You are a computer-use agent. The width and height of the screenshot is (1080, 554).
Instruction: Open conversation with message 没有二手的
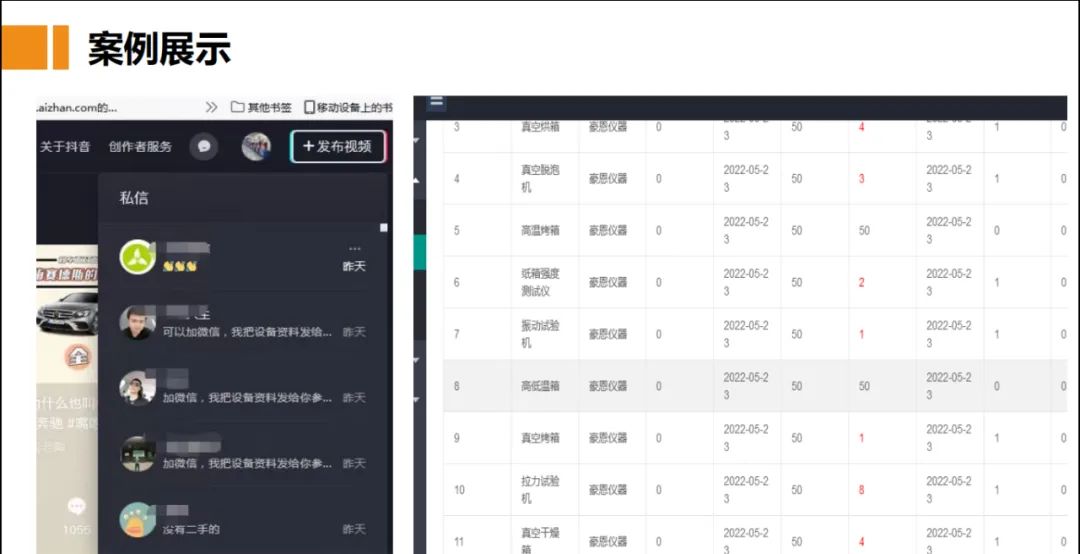coord(243,520)
